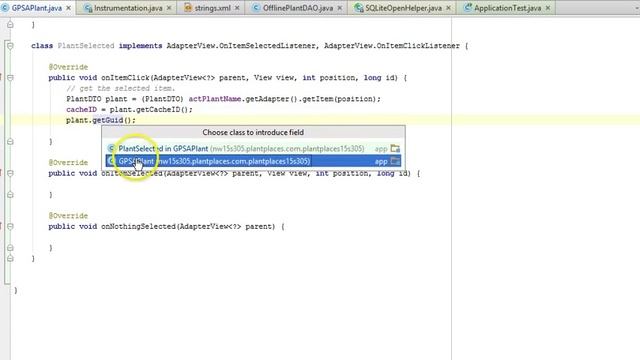Collapse the PlantSelected class fold marker
Image resolution: width=640 pixels, height=360 pixels.
(x=10, y=46)
